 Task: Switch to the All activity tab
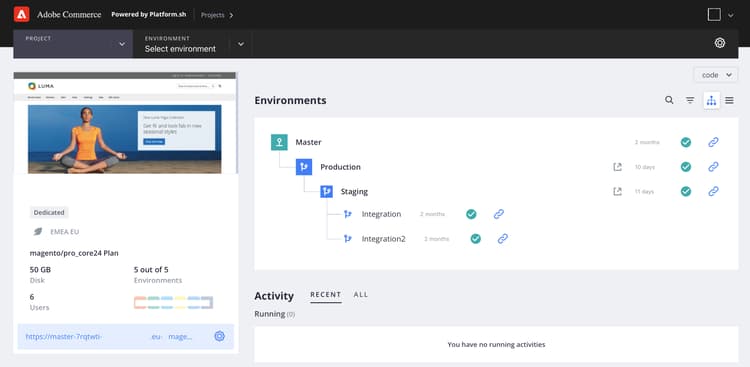click(x=361, y=295)
